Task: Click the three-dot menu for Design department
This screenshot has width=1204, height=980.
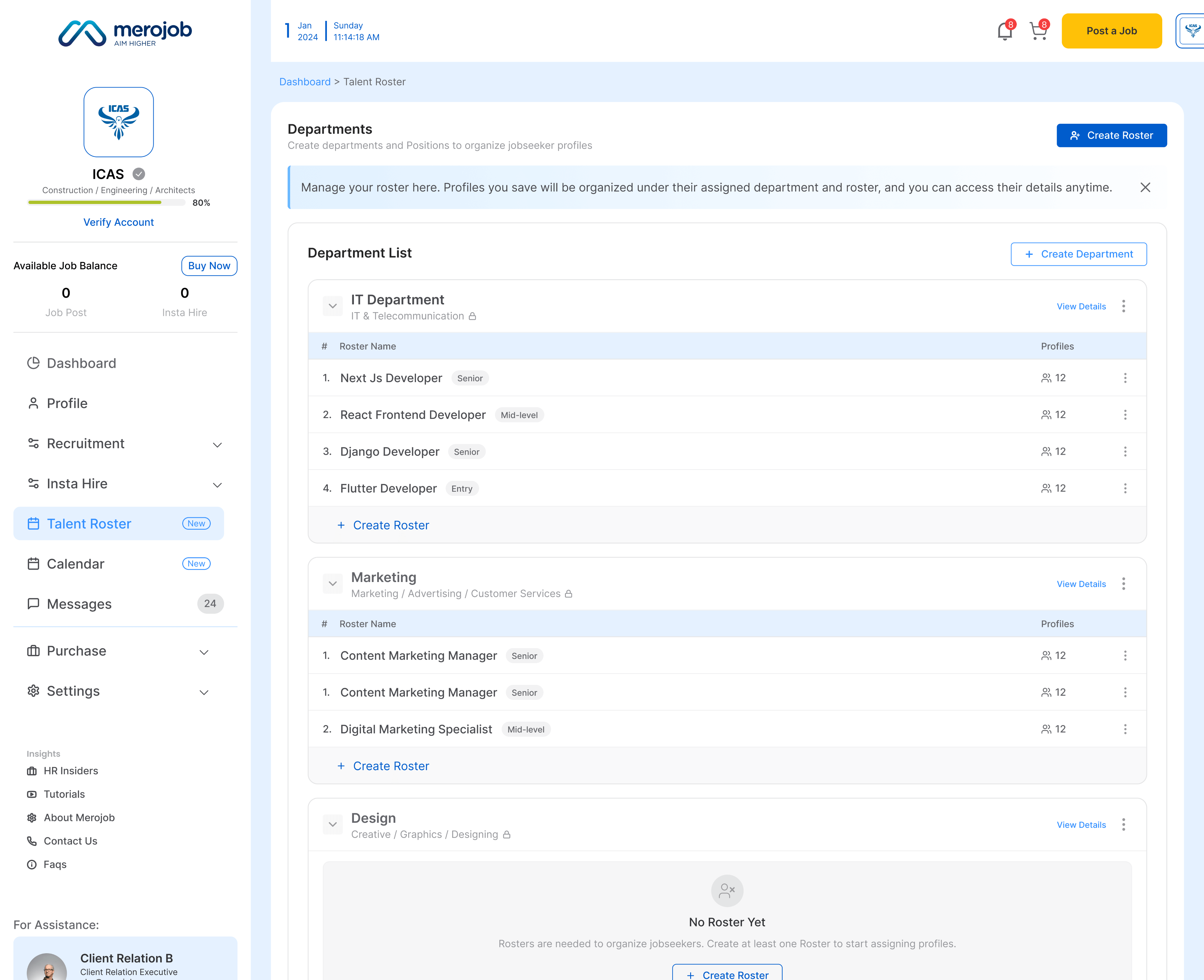Action: point(1123,825)
